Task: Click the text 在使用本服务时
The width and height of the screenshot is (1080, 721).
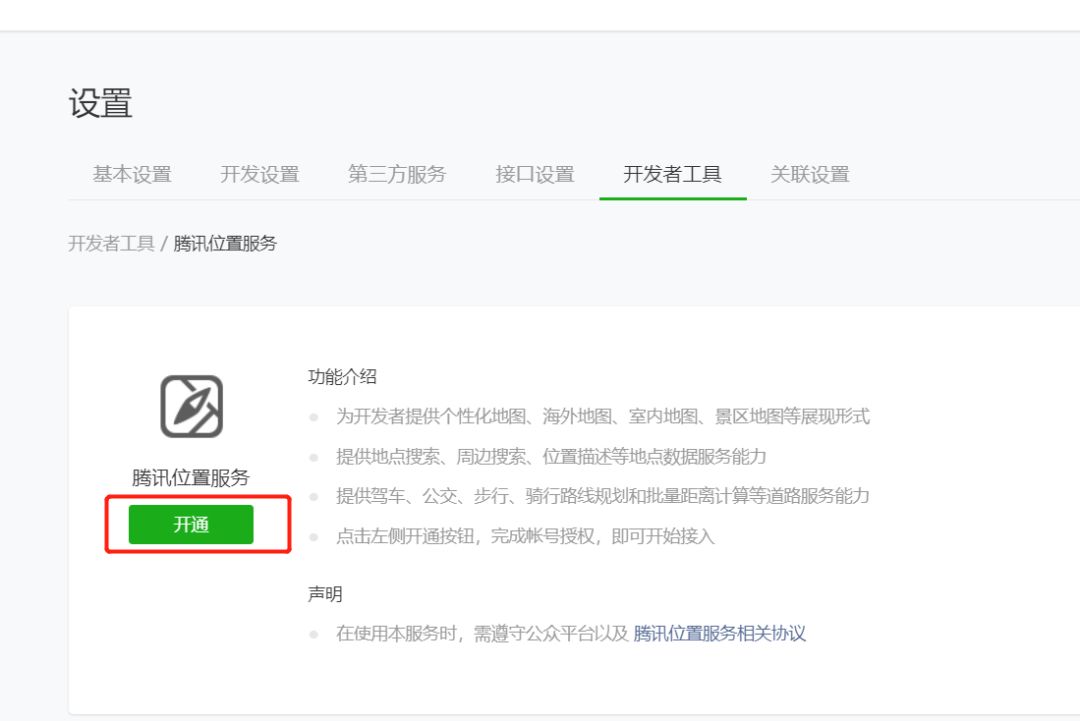Action: (x=396, y=634)
